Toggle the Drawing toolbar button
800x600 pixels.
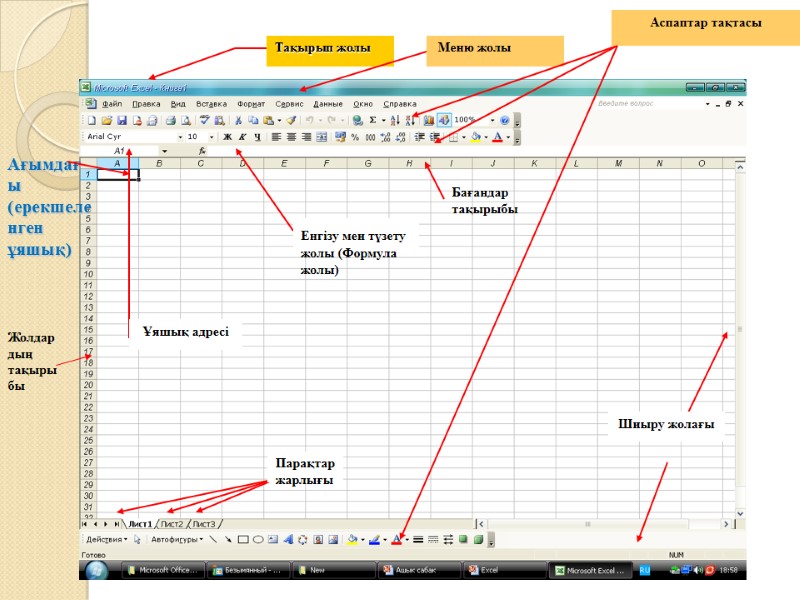point(444,120)
